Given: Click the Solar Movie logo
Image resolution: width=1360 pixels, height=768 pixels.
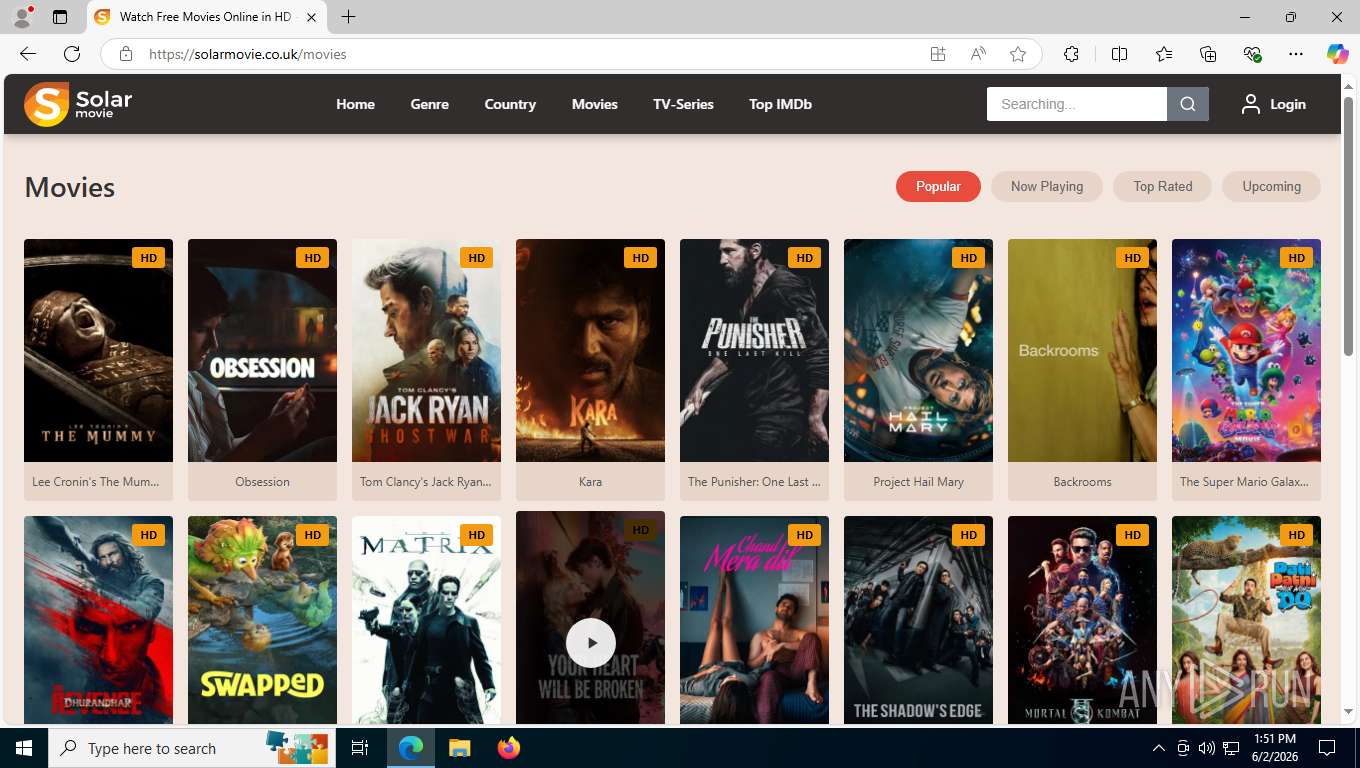Looking at the screenshot, I should click(78, 104).
